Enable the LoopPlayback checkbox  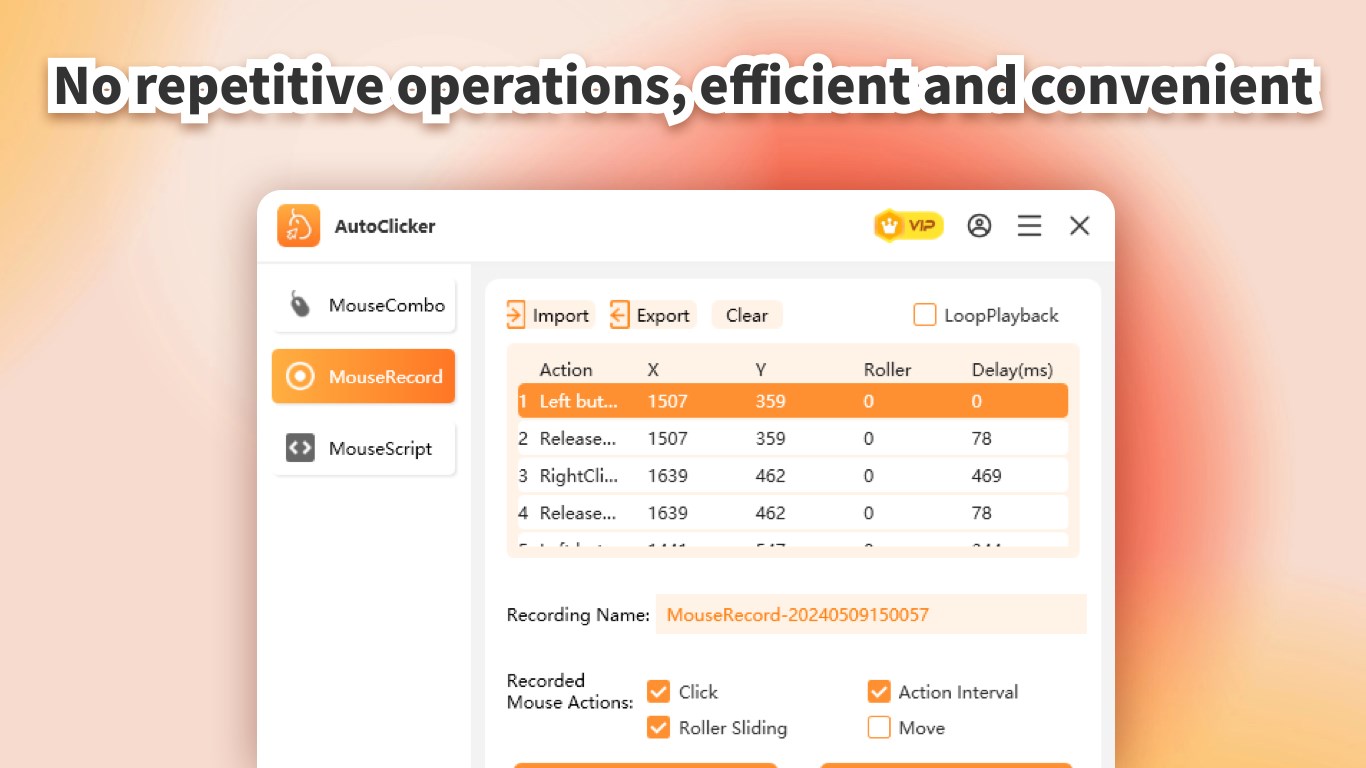[924, 315]
